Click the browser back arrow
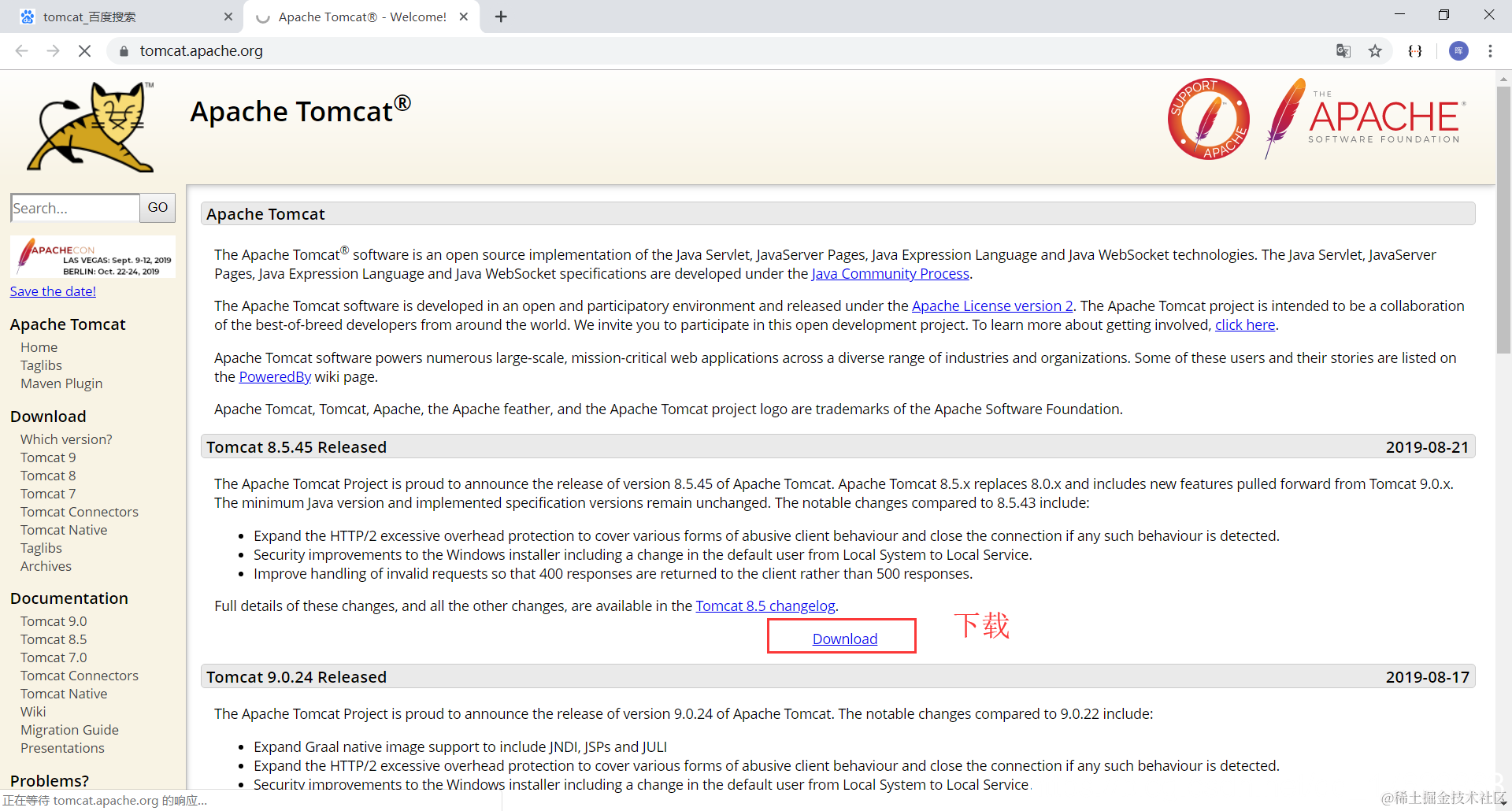This screenshot has width=1512, height=811. pyautogui.click(x=21, y=51)
